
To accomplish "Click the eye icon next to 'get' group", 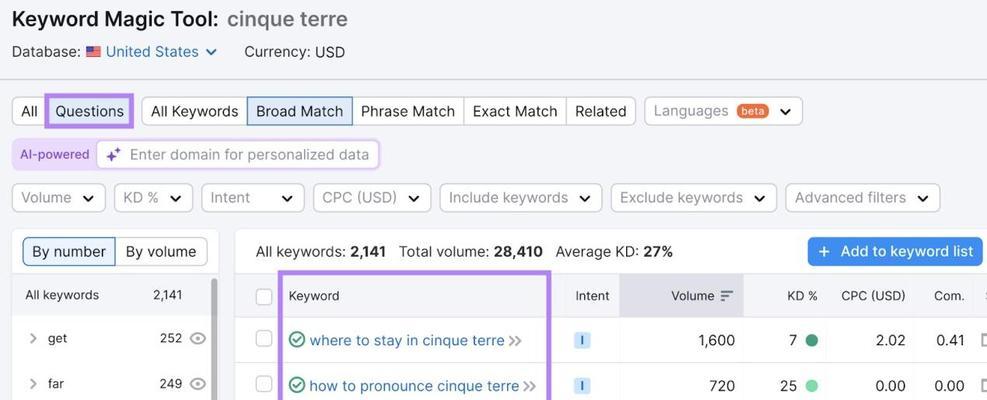I will point(198,339).
